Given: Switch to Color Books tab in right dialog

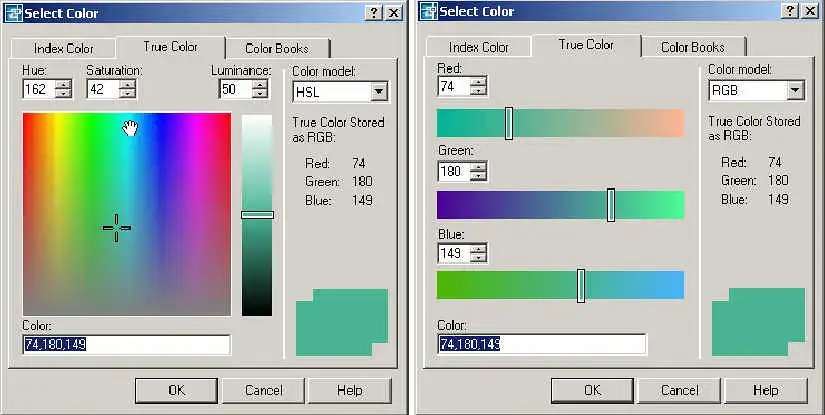Looking at the screenshot, I should pyautogui.click(x=693, y=47).
